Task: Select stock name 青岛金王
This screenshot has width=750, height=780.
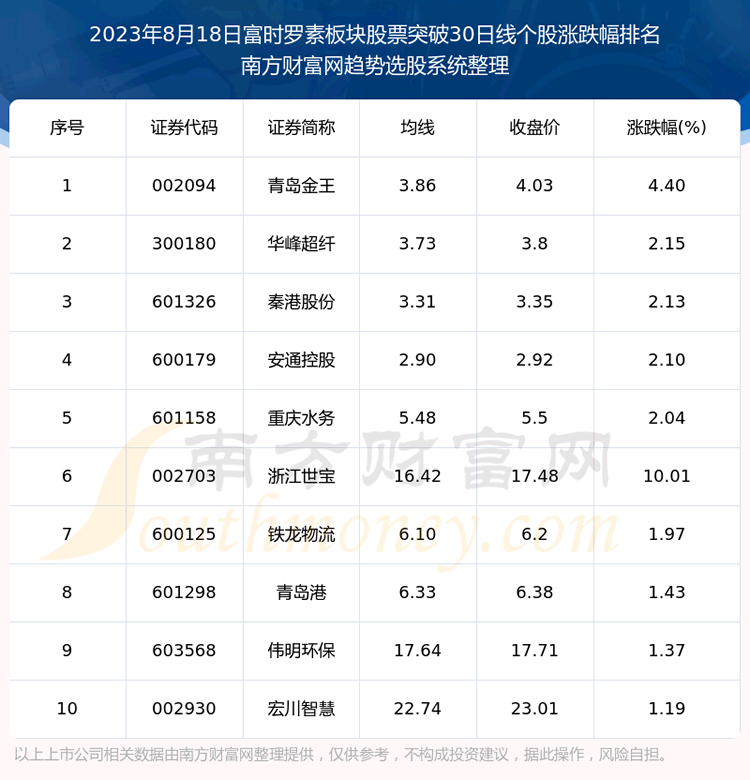Action: [301, 186]
